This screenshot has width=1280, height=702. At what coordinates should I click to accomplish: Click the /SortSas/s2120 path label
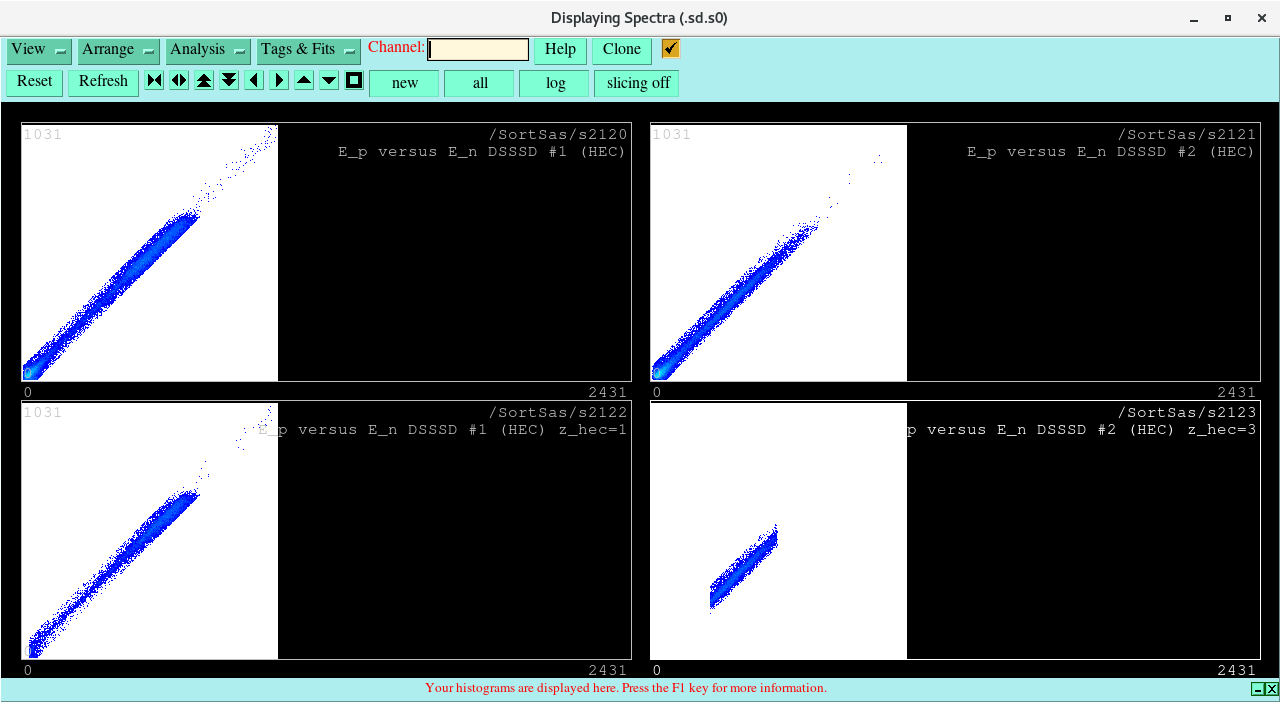tap(558, 134)
